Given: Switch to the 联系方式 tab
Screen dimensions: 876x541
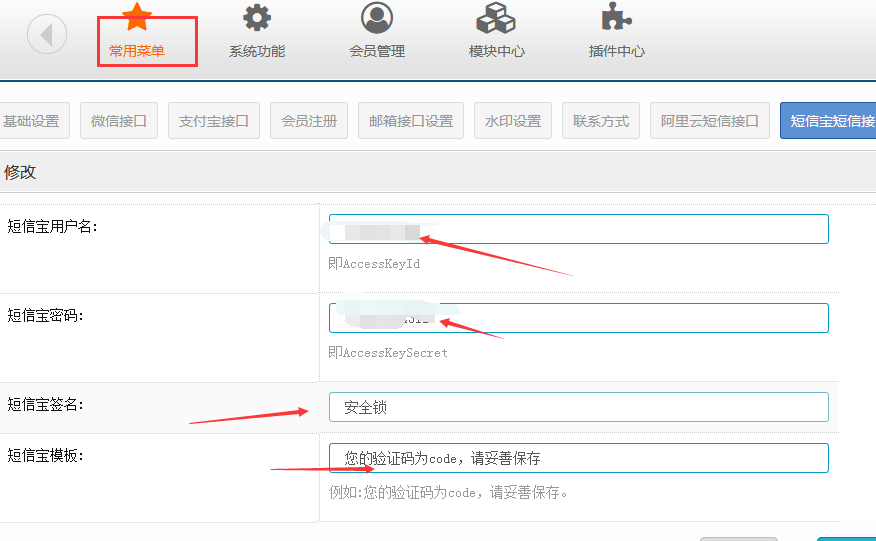Looking at the screenshot, I should pyautogui.click(x=601, y=121).
